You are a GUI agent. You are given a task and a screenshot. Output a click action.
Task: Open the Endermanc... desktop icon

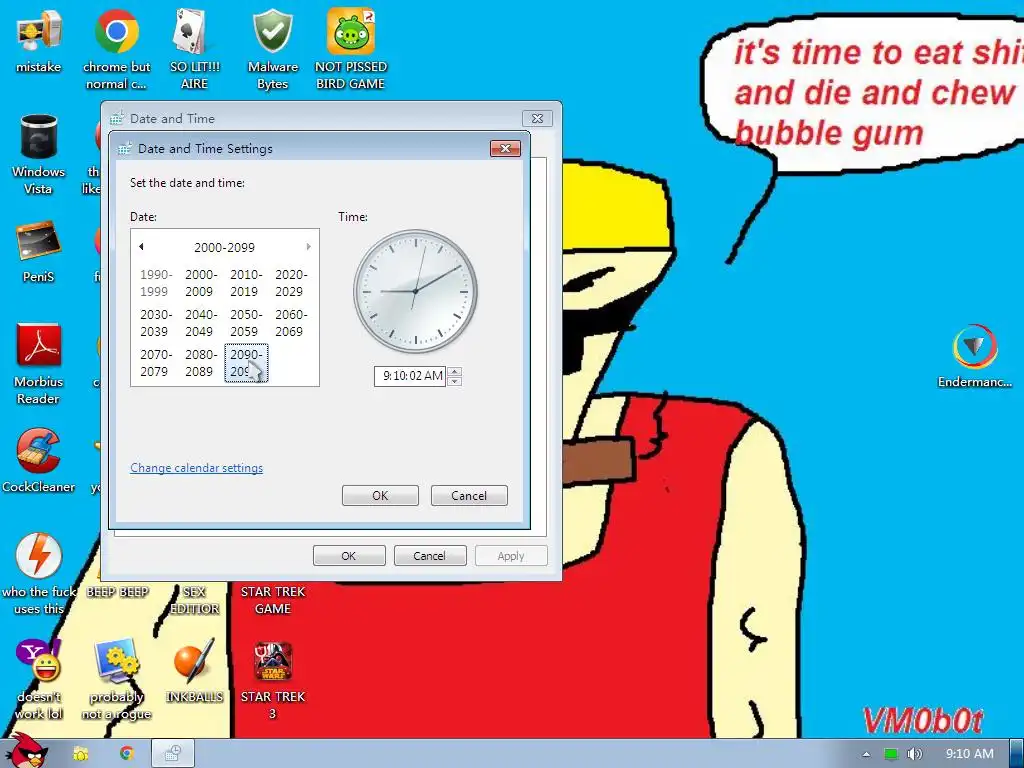click(x=974, y=356)
